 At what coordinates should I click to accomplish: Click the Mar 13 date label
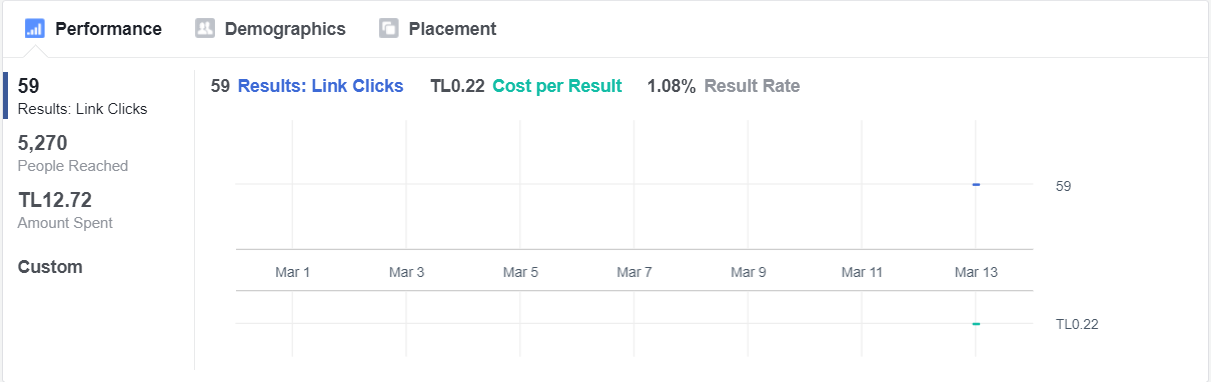click(976, 272)
